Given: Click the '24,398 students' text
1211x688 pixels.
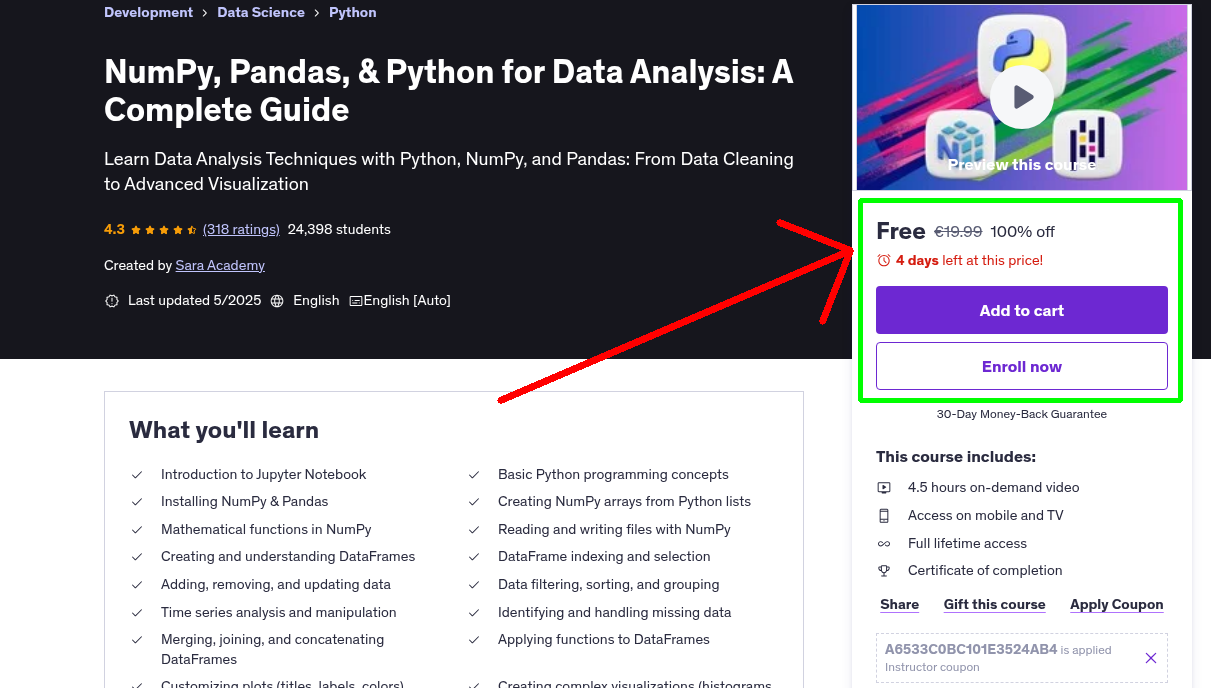Looking at the screenshot, I should 339,229.
